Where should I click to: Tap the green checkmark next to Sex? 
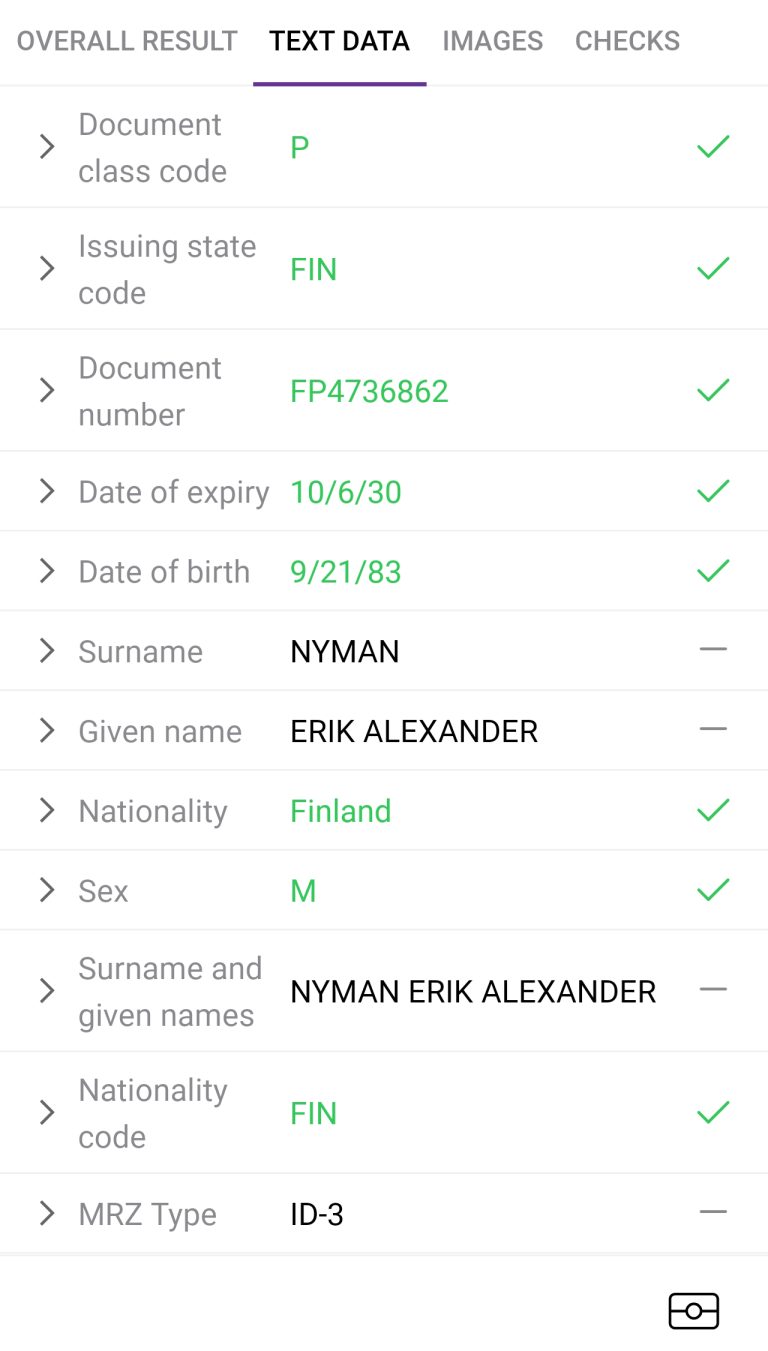pos(713,889)
